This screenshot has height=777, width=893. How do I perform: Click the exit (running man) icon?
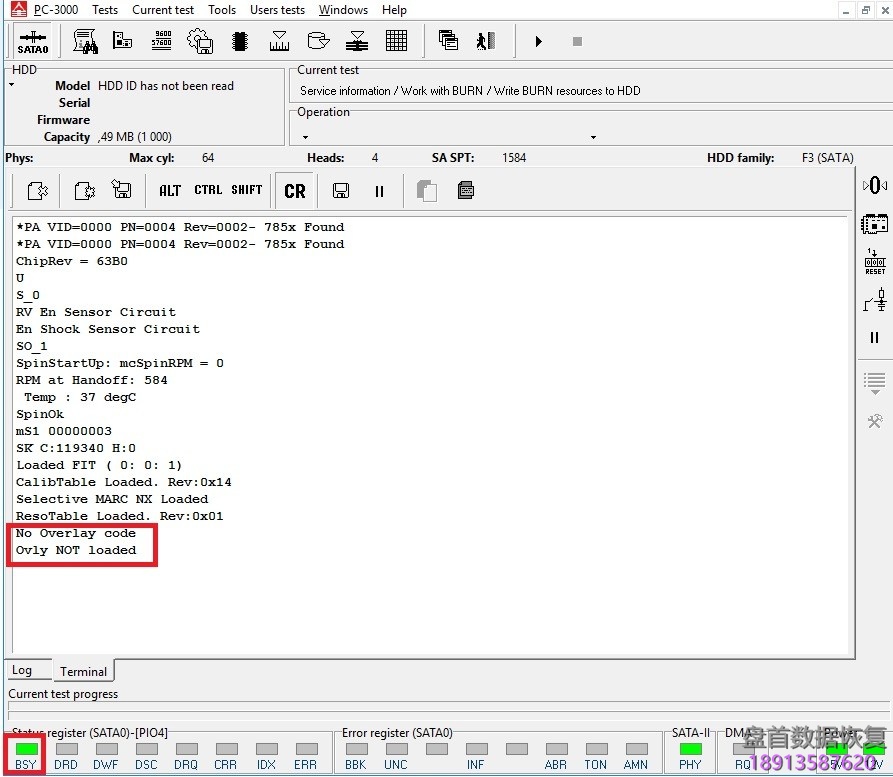486,41
